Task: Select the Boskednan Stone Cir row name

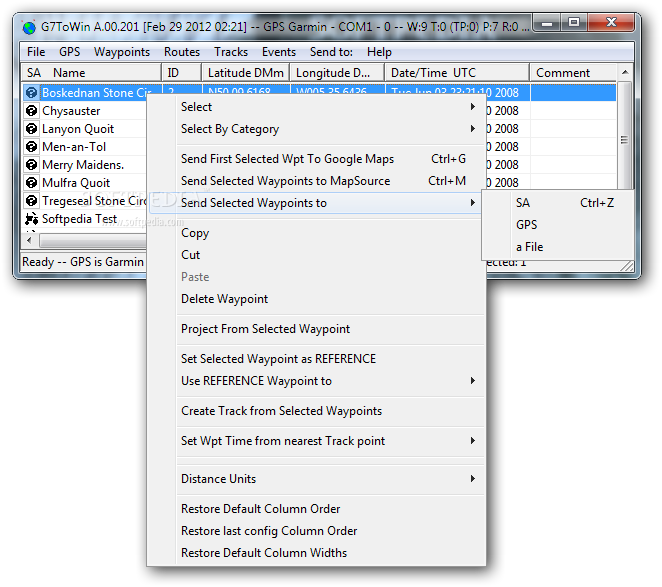Action: tap(97, 92)
